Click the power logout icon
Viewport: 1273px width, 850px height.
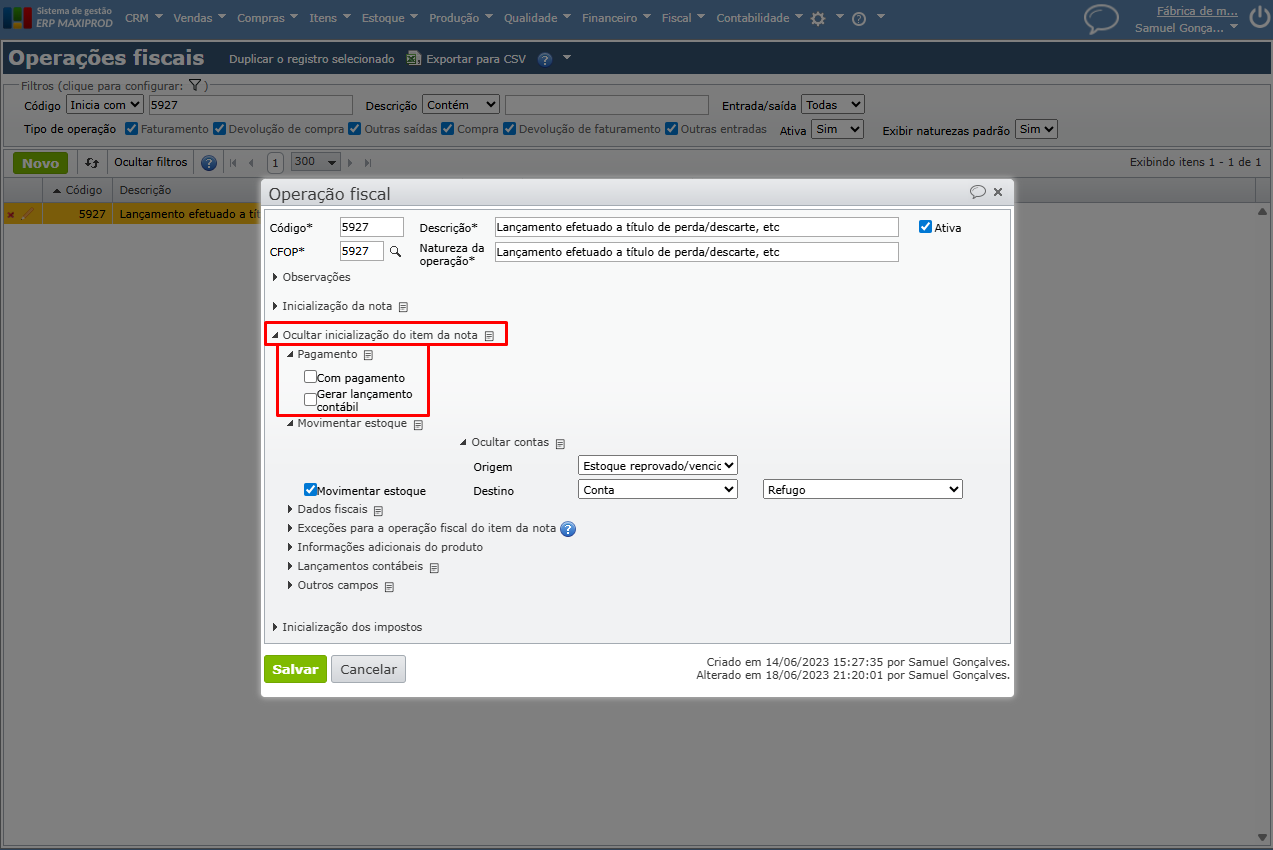[x=1258, y=17]
